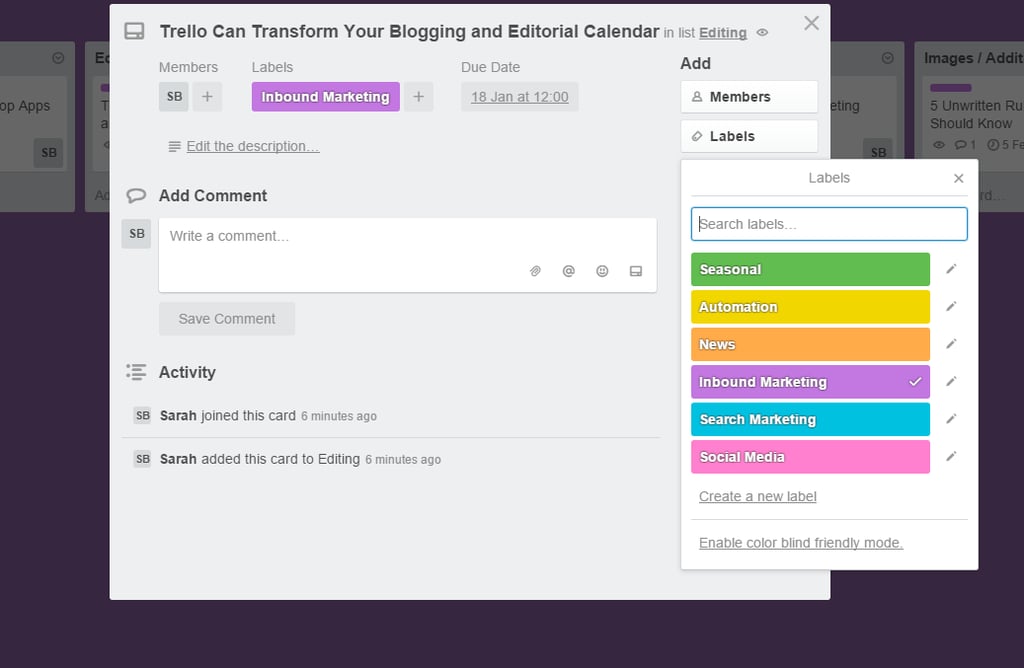Click the watch eye icon next to Editing

762,33
